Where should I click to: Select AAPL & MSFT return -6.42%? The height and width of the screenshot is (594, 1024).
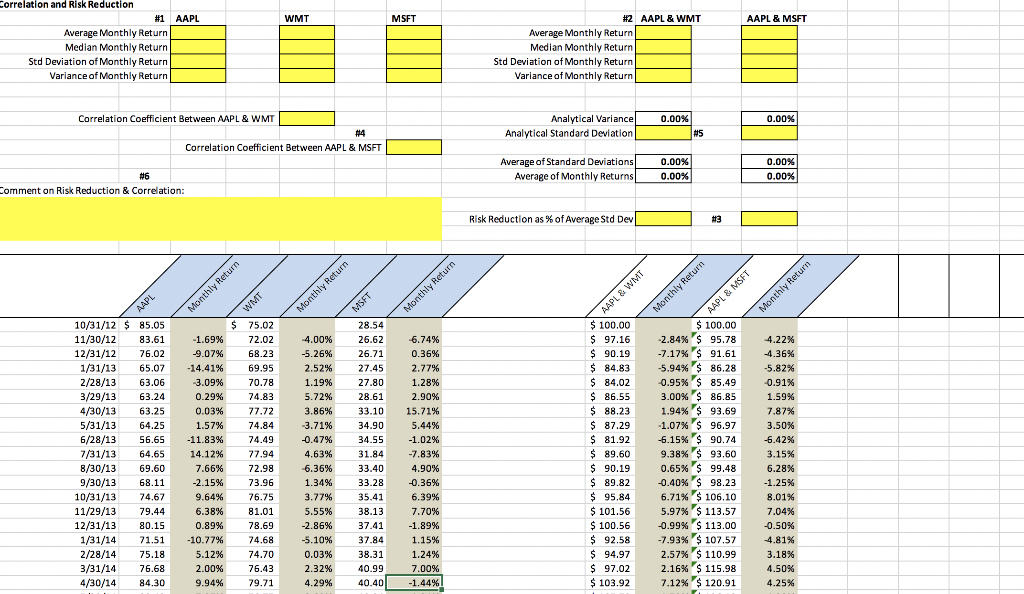coord(769,440)
